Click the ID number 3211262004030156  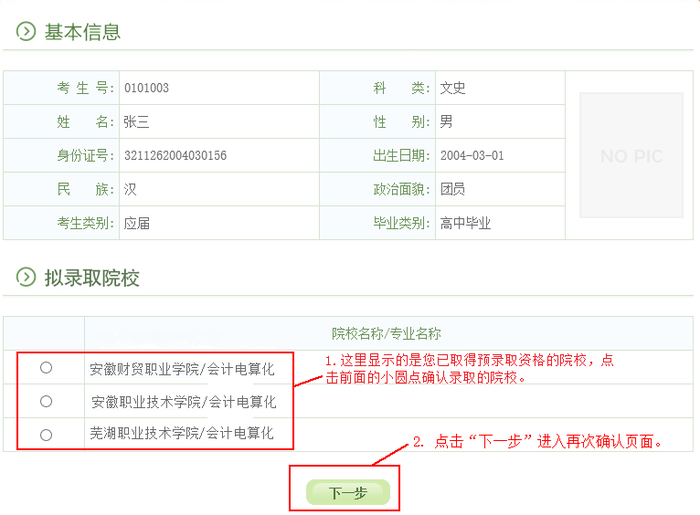click(175, 155)
